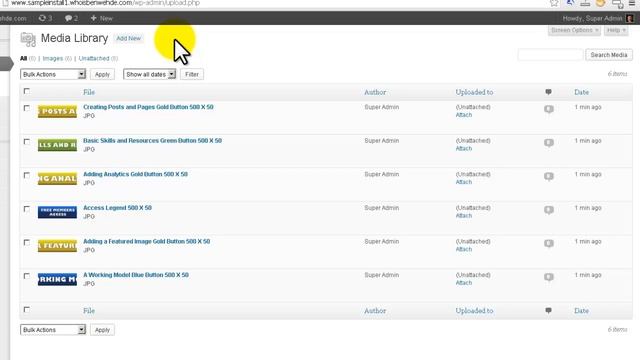The width and height of the screenshot is (640, 360).
Task: Click the Search Media button
Action: pos(609,55)
